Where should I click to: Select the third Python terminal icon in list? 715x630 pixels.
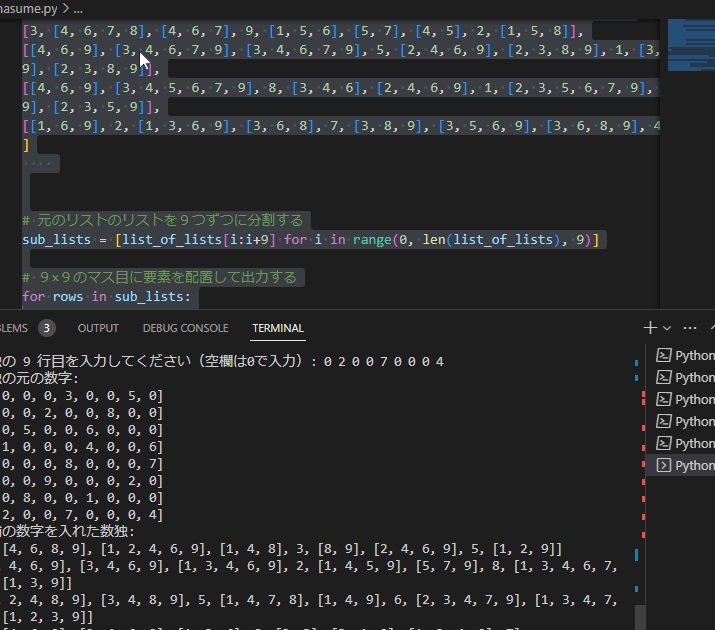663,400
